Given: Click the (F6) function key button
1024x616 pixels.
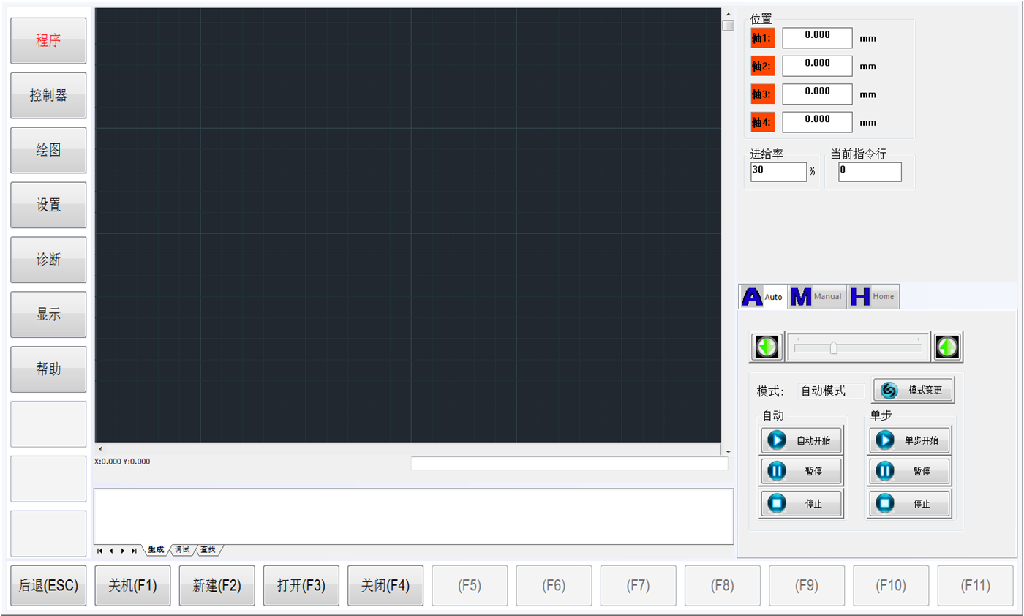Looking at the screenshot, I should tap(554, 585).
